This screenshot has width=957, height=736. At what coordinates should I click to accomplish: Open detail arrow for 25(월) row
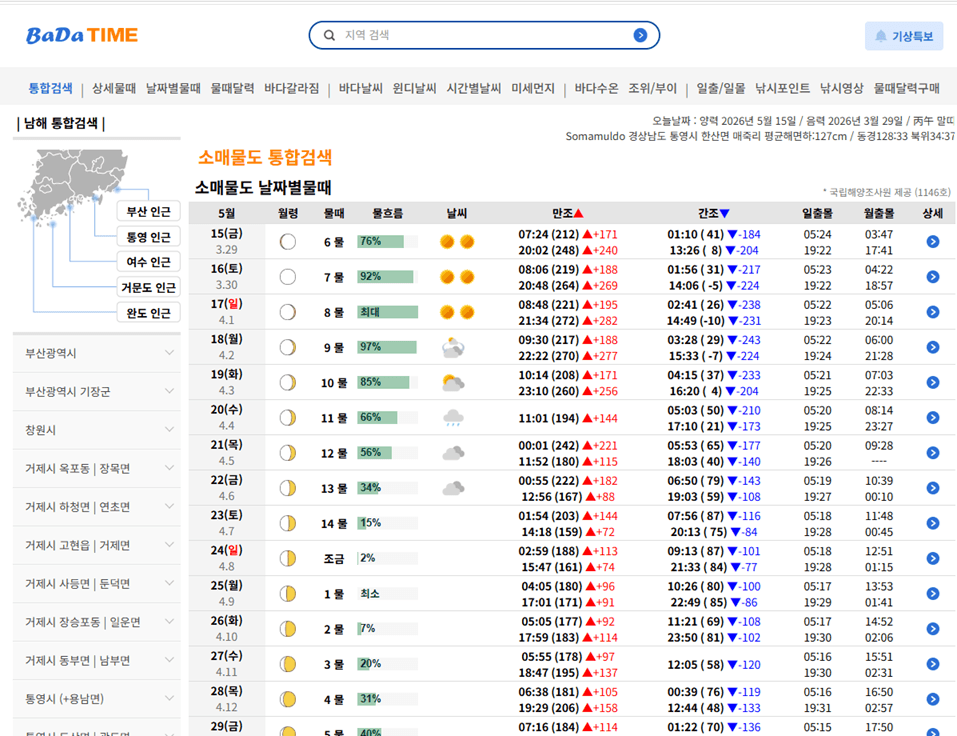click(933, 594)
